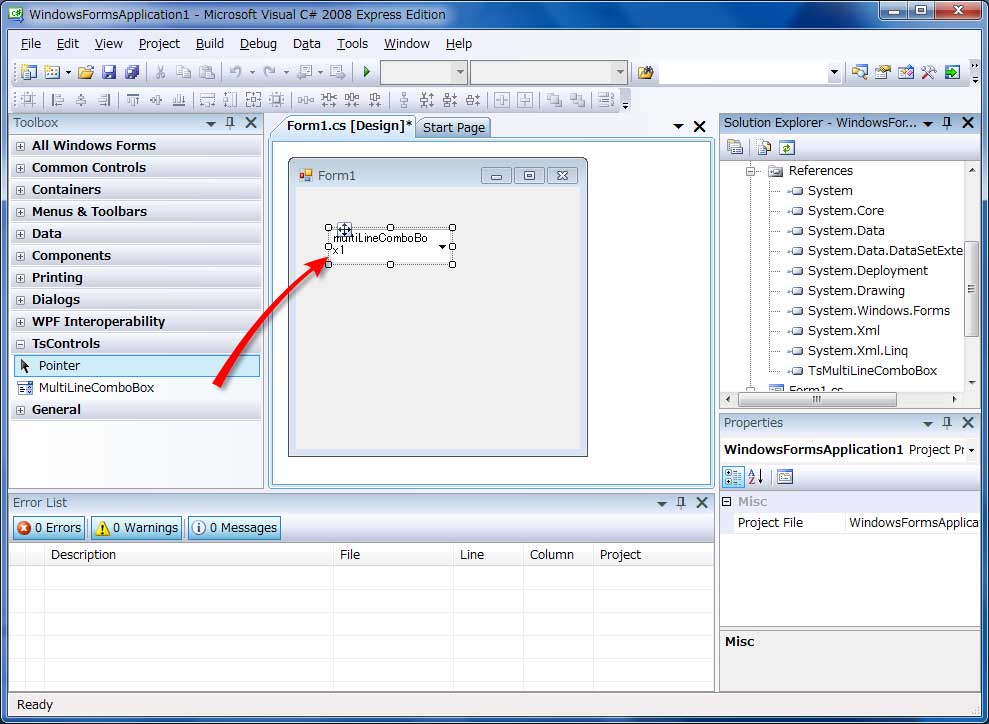Screen dimensions: 989x724
Task: Click the Find text input box in toolbar
Action: tap(742, 73)
